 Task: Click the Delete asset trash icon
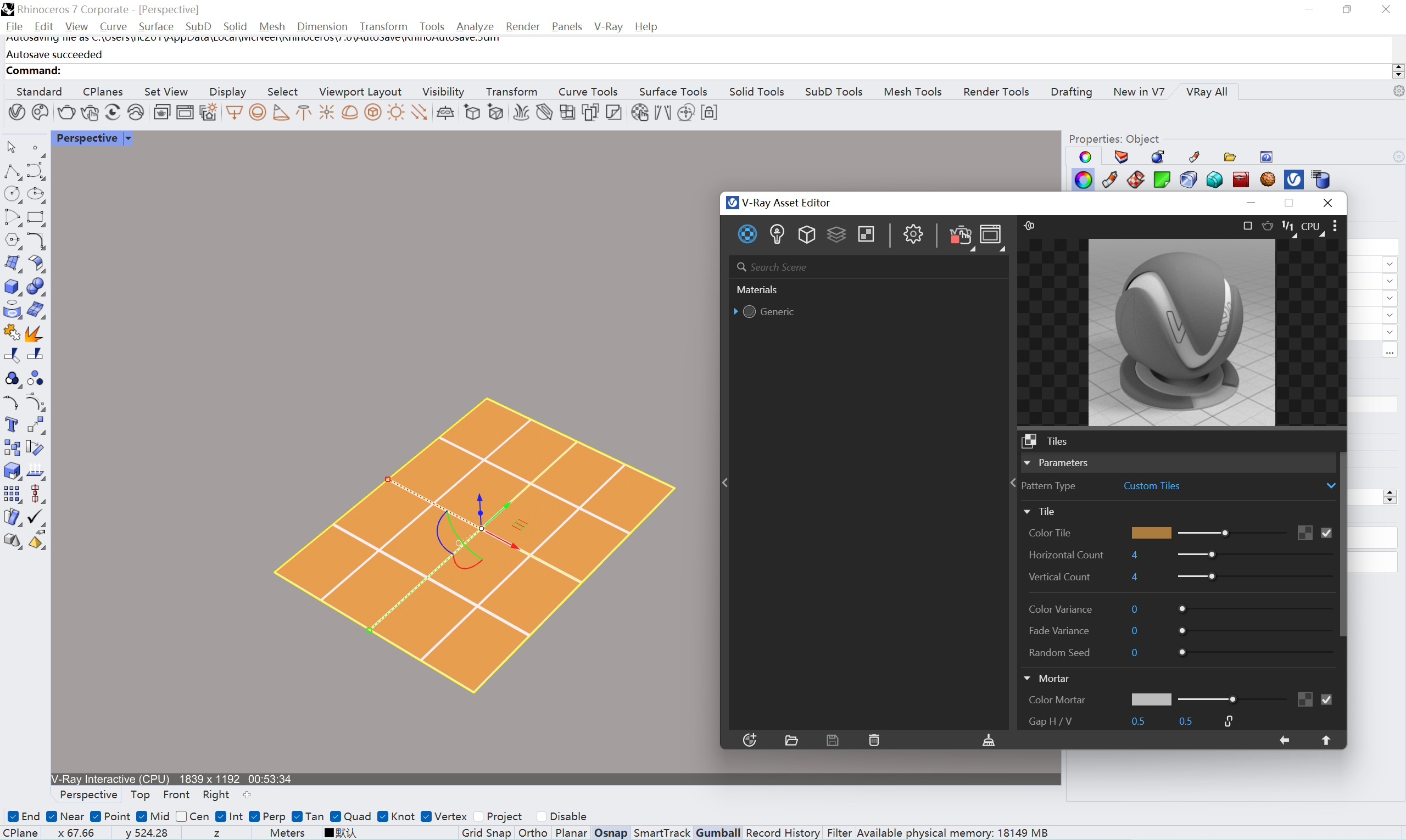[x=874, y=740]
